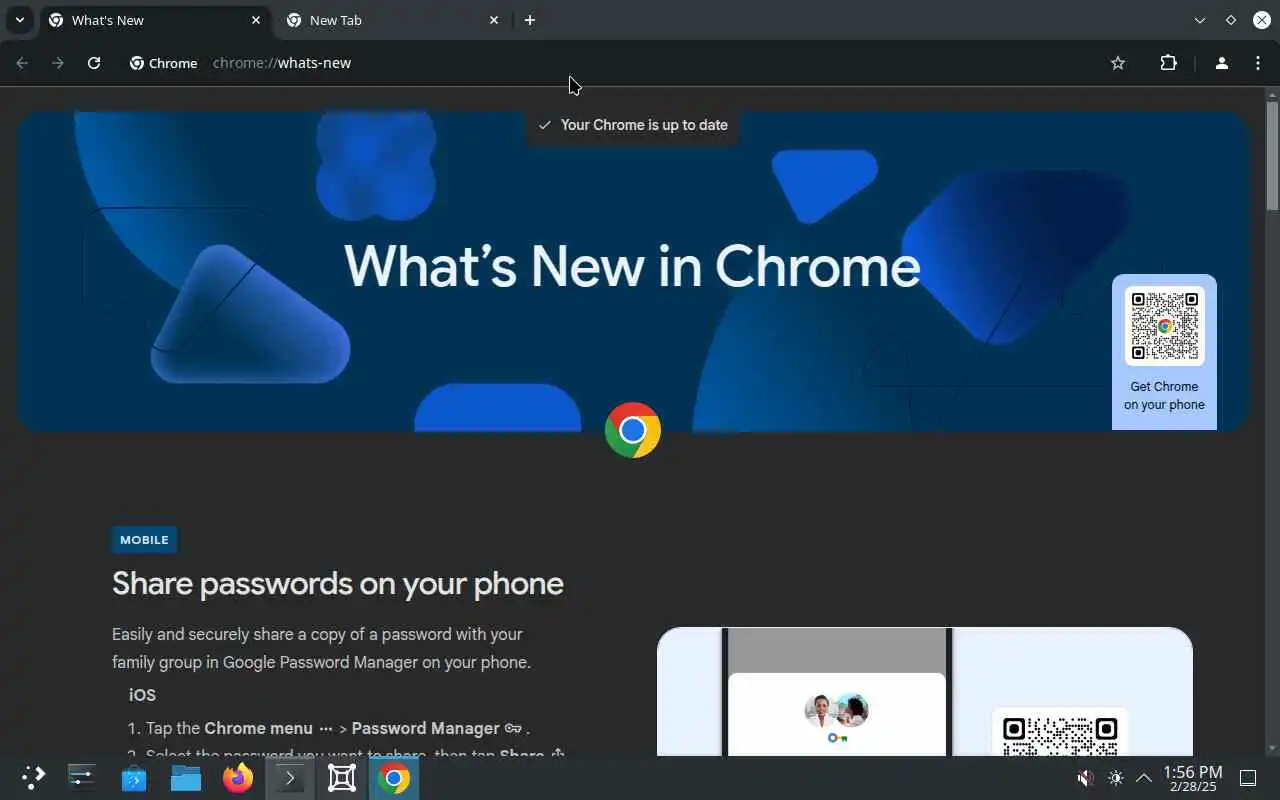Image resolution: width=1280 pixels, height=800 pixels.
Task: Switch to the What's New tab
Action: [155, 20]
